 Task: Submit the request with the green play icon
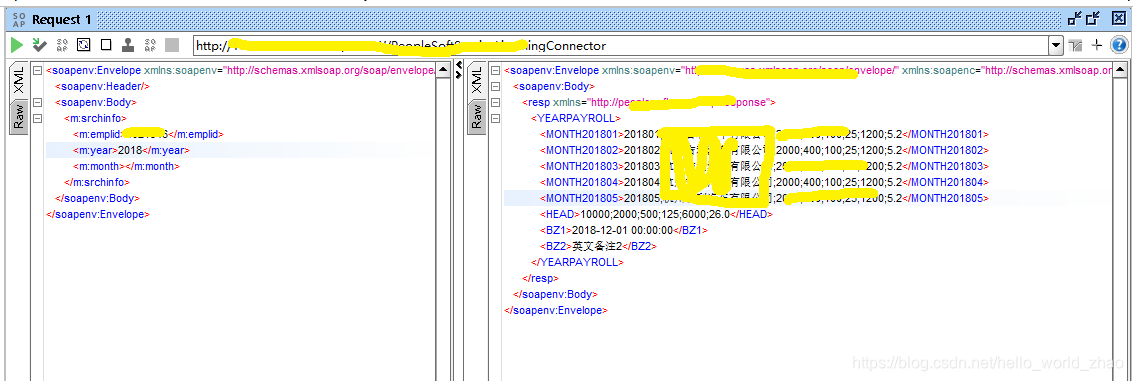(17, 46)
